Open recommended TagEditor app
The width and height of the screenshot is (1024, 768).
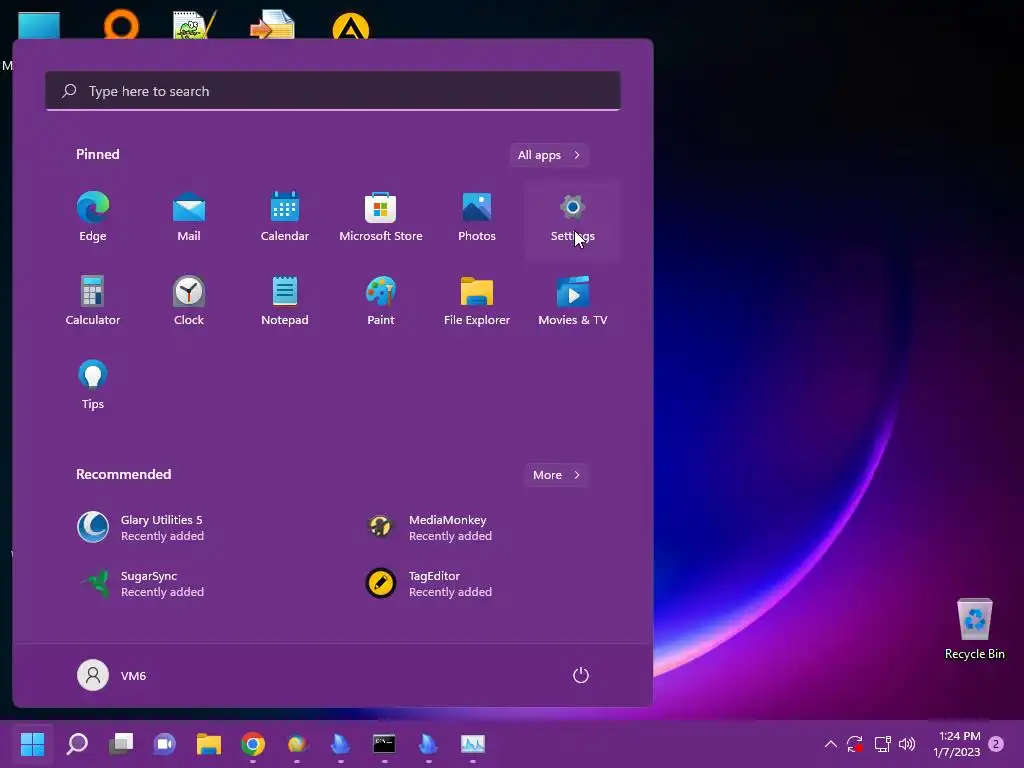(428, 583)
